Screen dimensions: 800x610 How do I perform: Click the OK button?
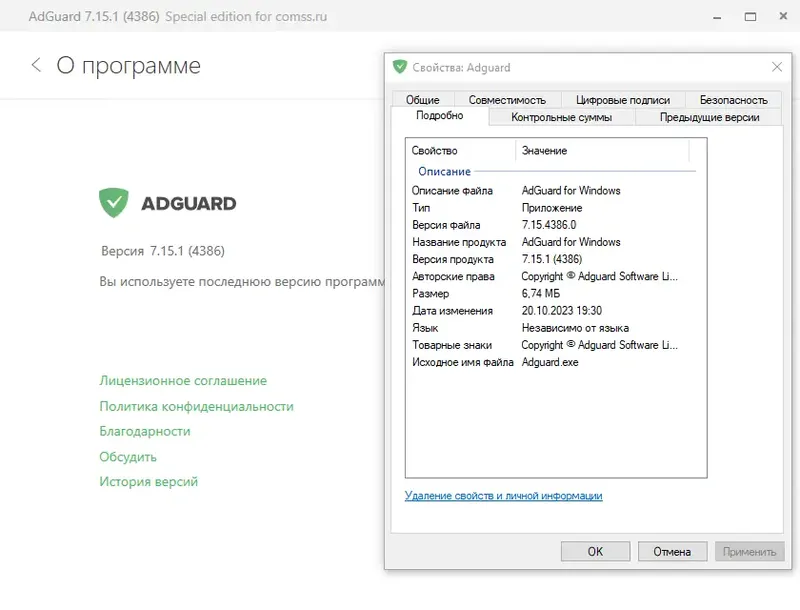[595, 551]
